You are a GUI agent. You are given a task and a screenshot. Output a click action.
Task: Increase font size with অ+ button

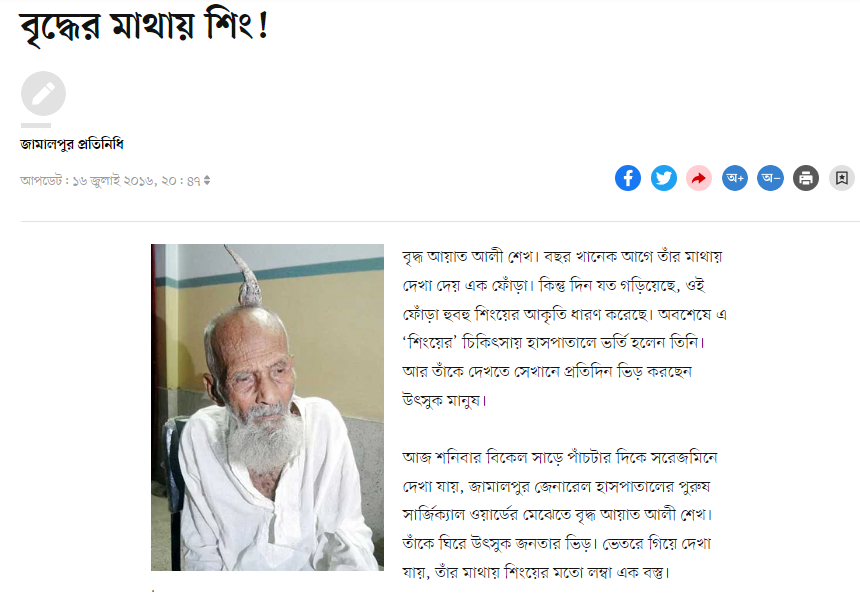[x=735, y=178]
